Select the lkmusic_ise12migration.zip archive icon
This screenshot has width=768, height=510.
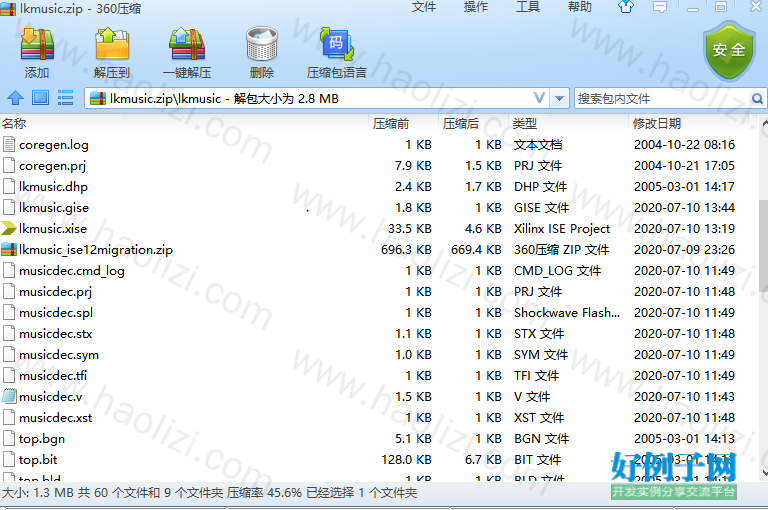click(x=9, y=249)
